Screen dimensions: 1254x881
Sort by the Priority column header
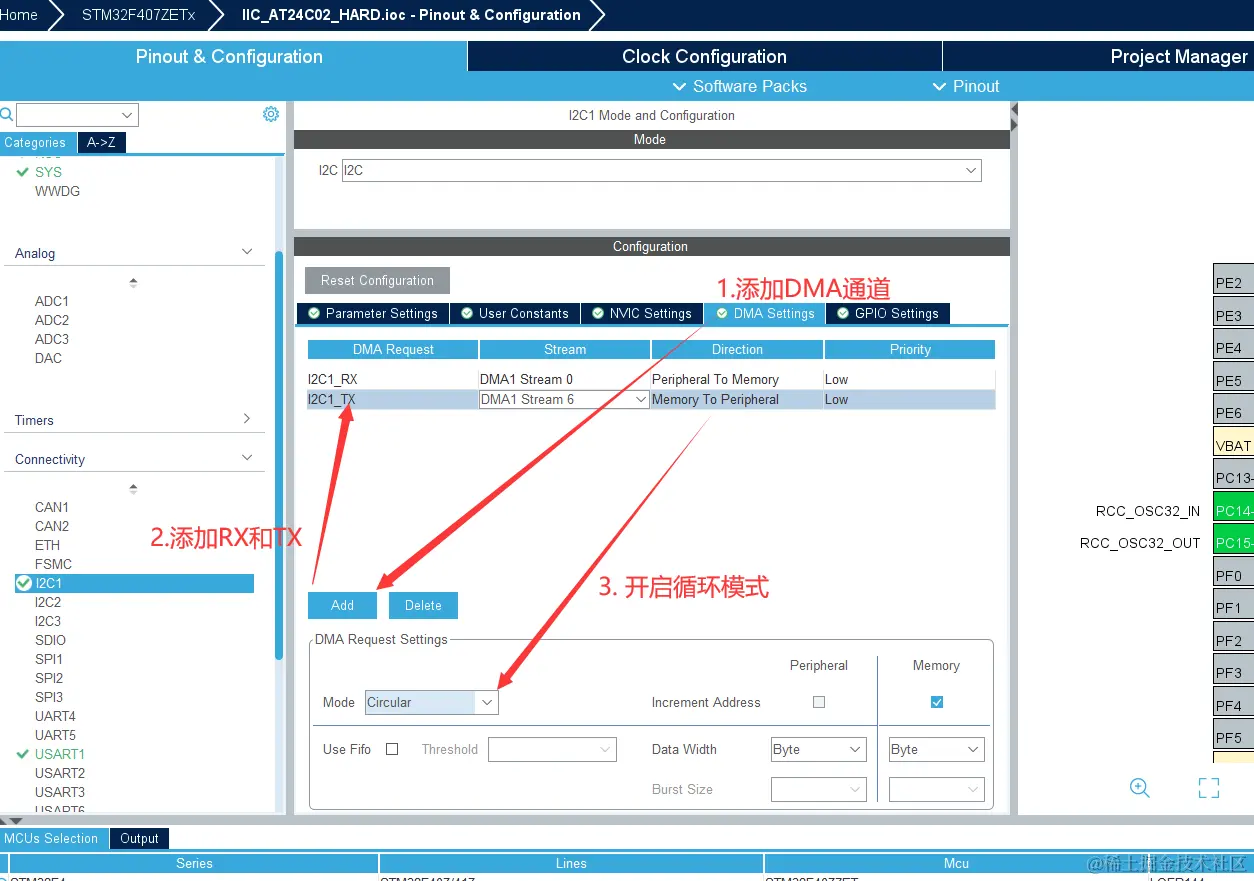[910, 349]
